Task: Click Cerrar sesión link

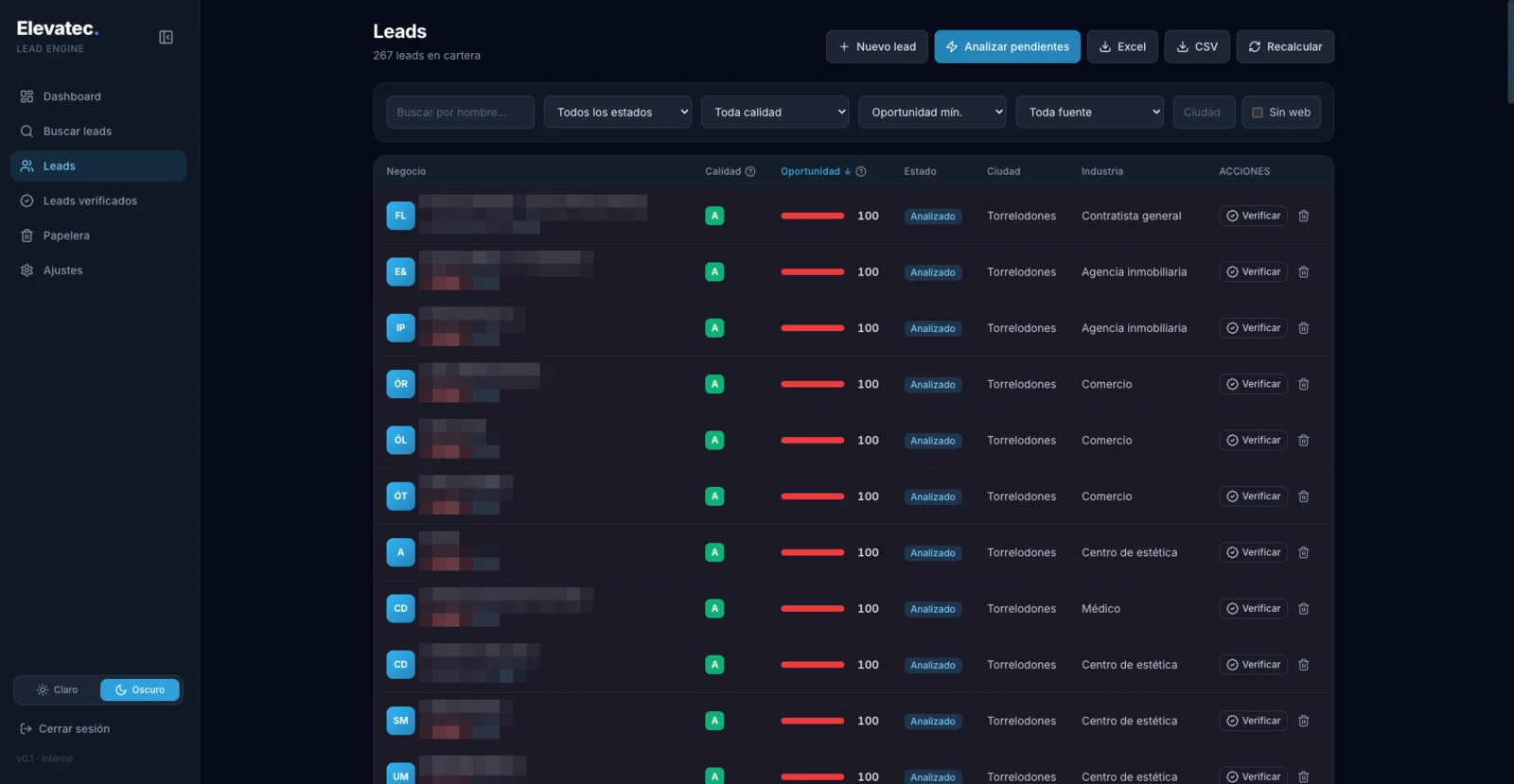Action: tap(64, 728)
